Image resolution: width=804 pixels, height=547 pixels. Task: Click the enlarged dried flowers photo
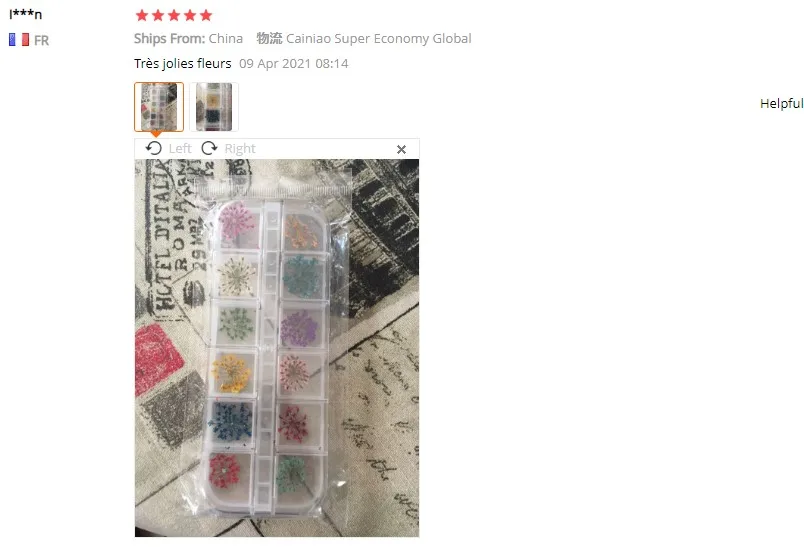(277, 348)
